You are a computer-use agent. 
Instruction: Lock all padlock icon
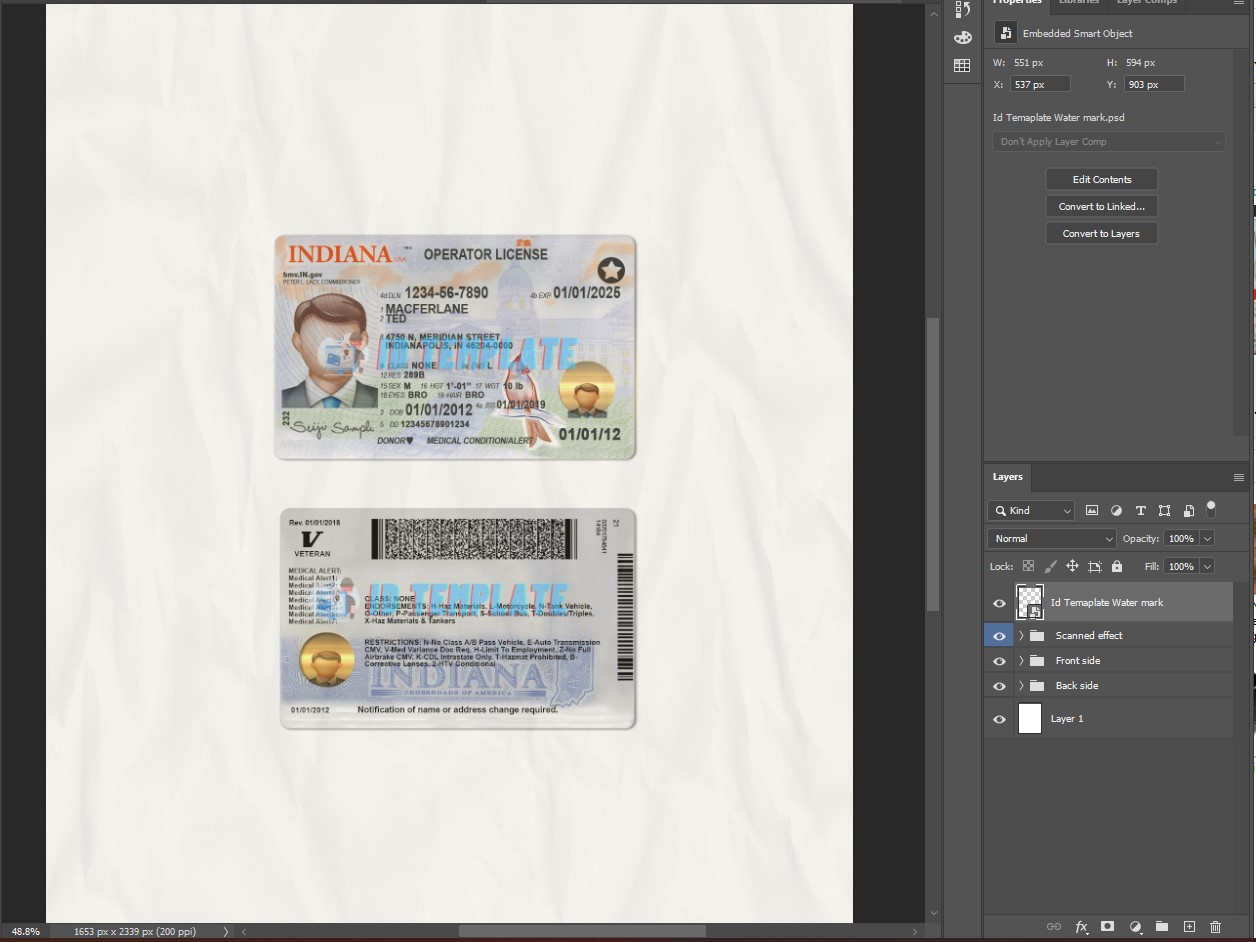(1117, 566)
